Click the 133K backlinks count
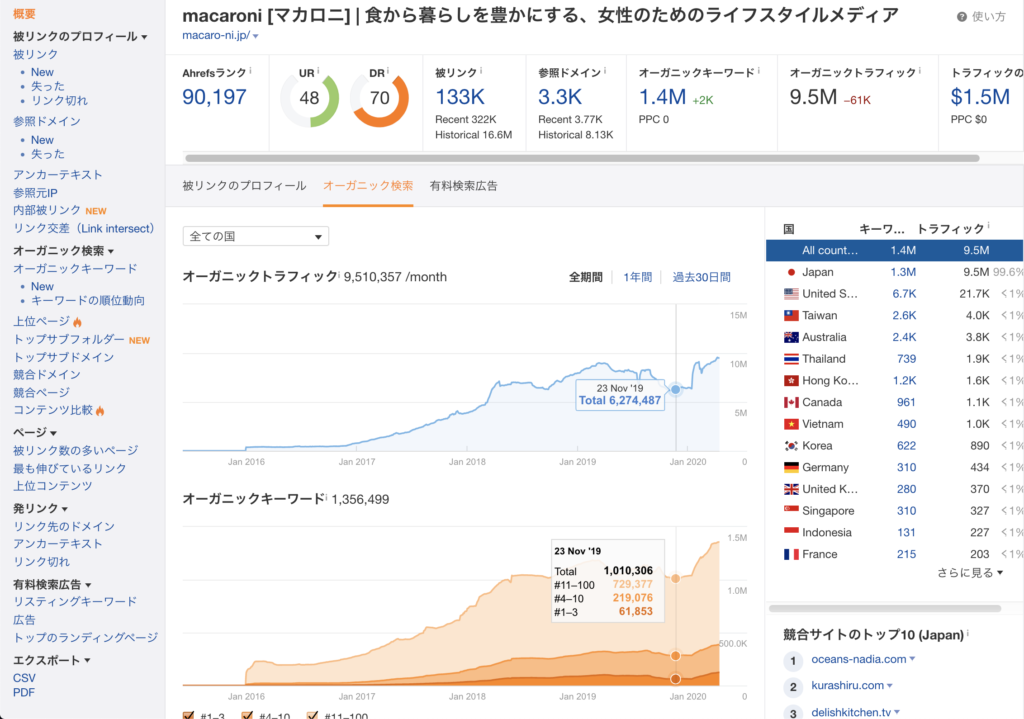Viewport: 1024px width, 719px height. coord(460,97)
